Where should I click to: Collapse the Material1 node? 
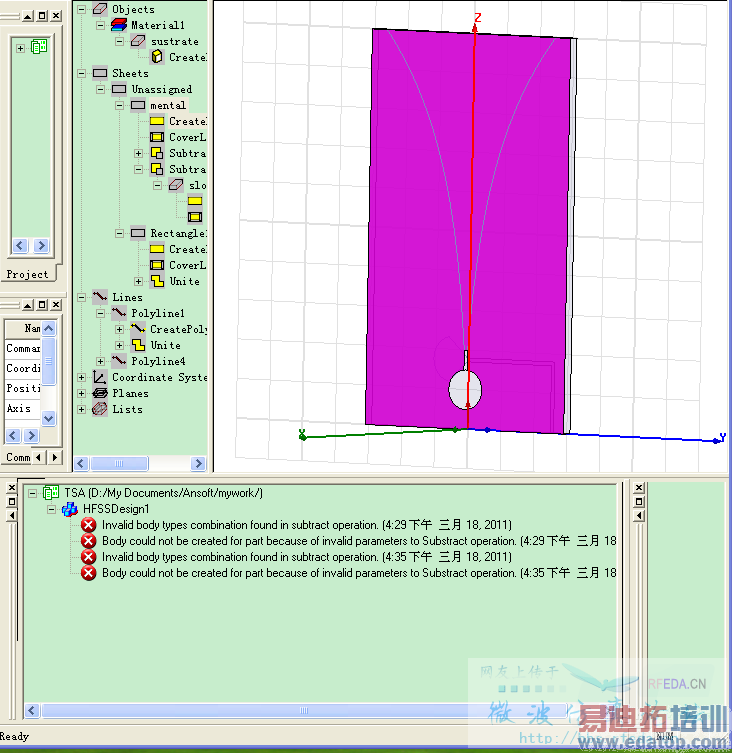coord(100,25)
